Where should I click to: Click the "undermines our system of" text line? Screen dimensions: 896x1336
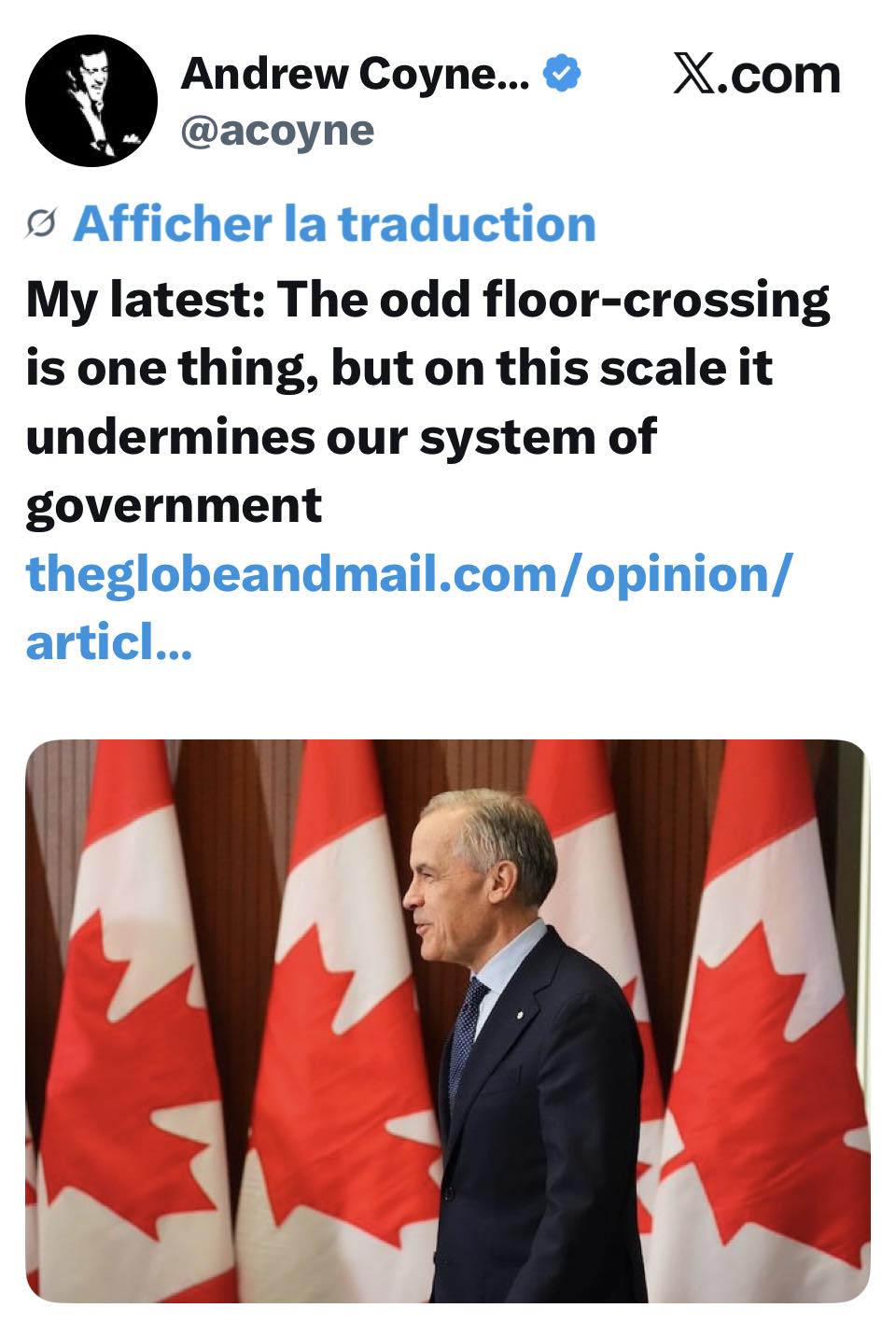click(341, 436)
